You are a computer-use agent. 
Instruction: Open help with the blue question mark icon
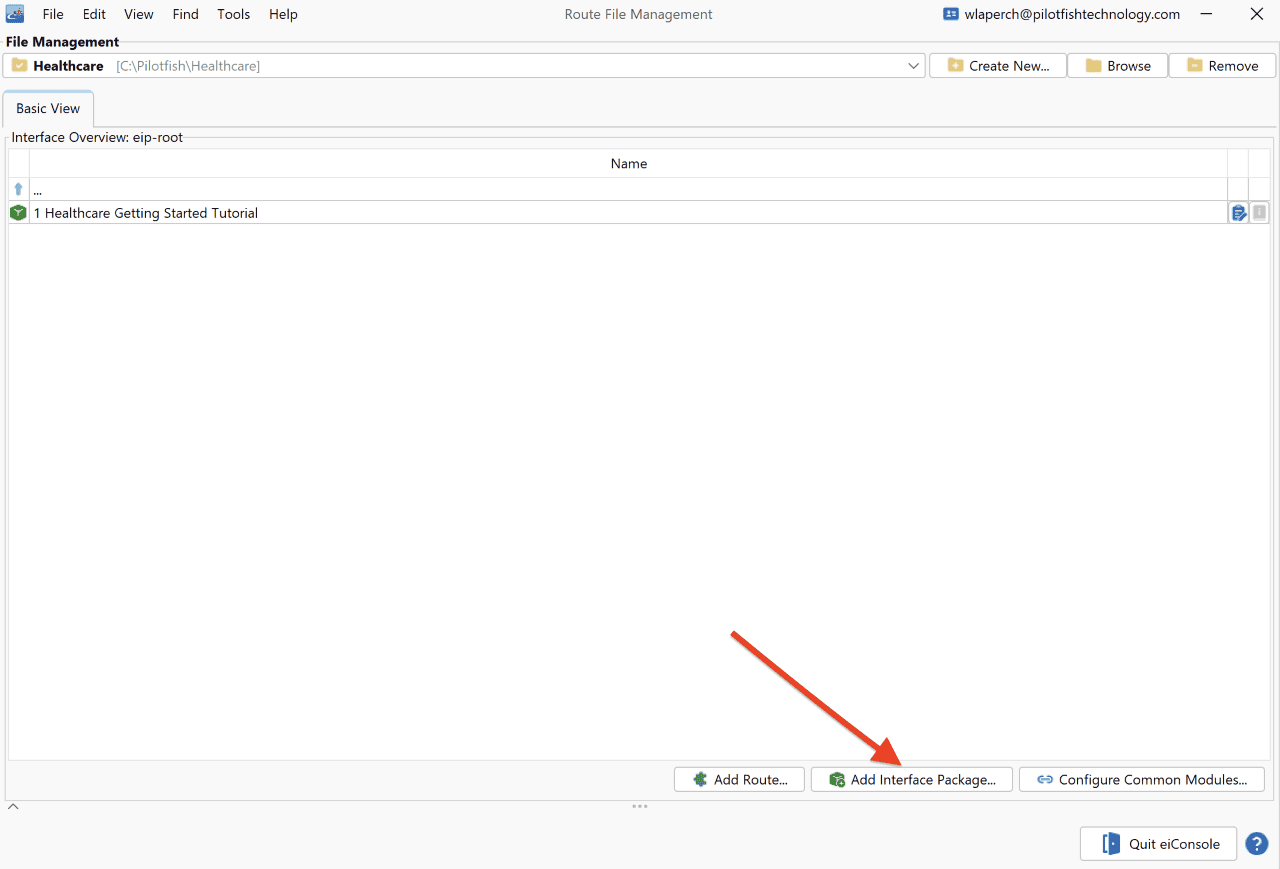tap(1257, 844)
